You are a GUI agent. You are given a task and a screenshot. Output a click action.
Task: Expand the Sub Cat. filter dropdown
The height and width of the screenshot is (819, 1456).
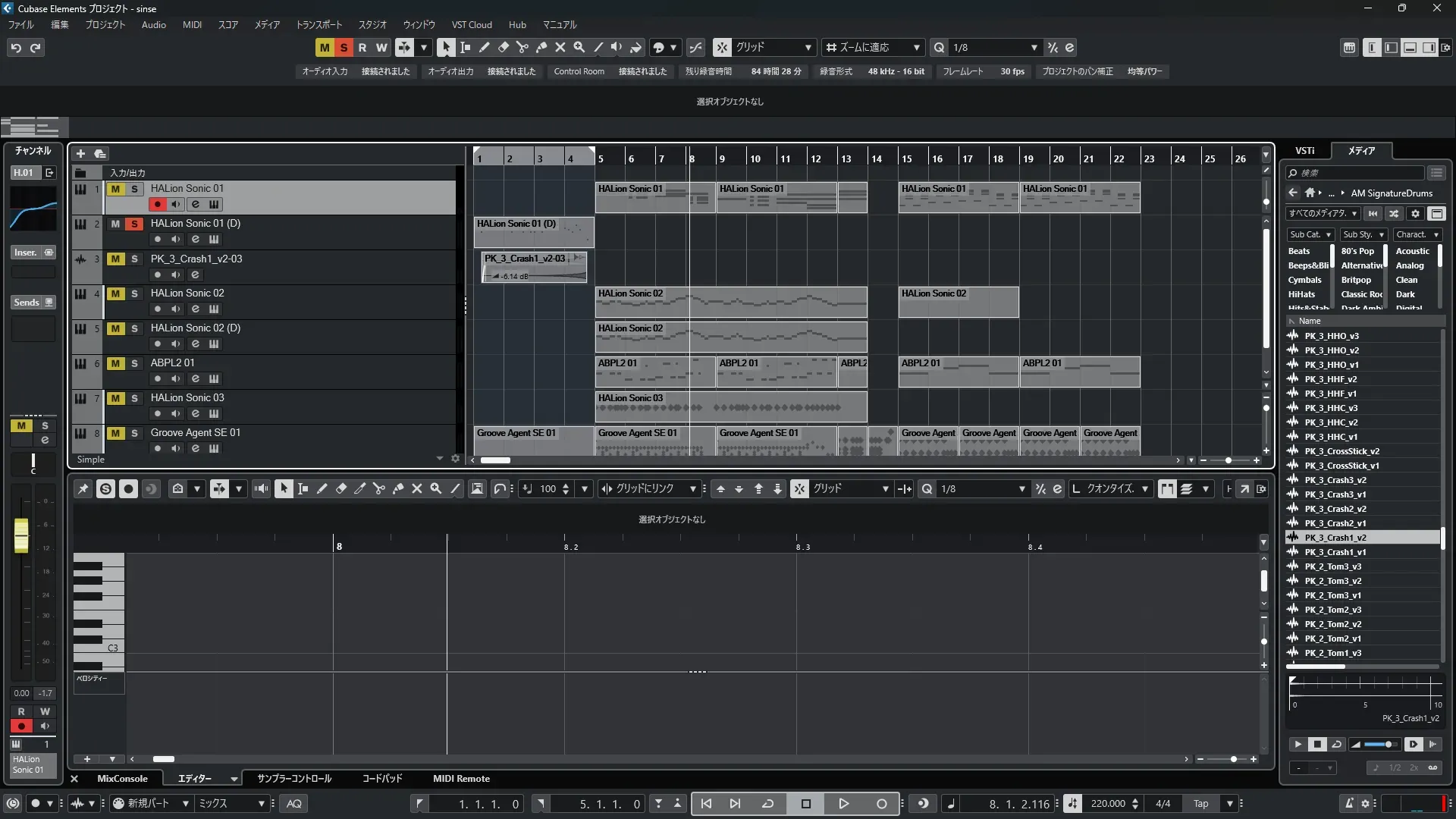[1310, 234]
